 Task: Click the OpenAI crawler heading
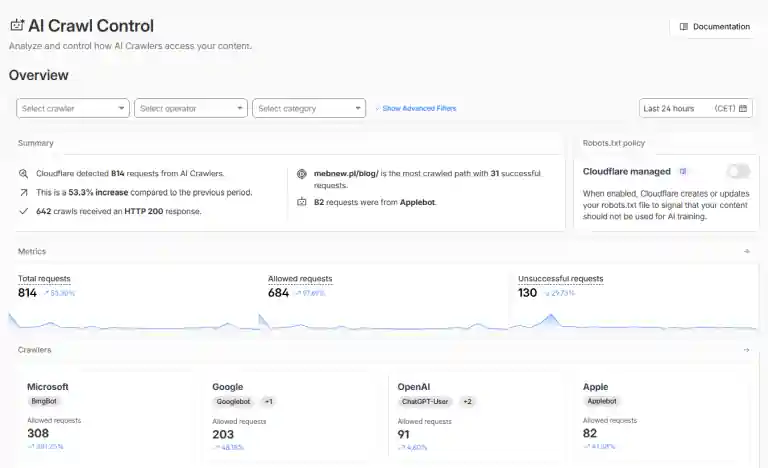413,387
